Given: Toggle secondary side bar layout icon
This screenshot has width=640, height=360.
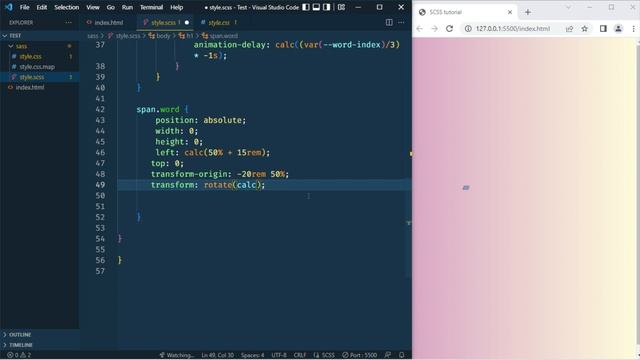Looking at the screenshot, I should tap(327, 7).
